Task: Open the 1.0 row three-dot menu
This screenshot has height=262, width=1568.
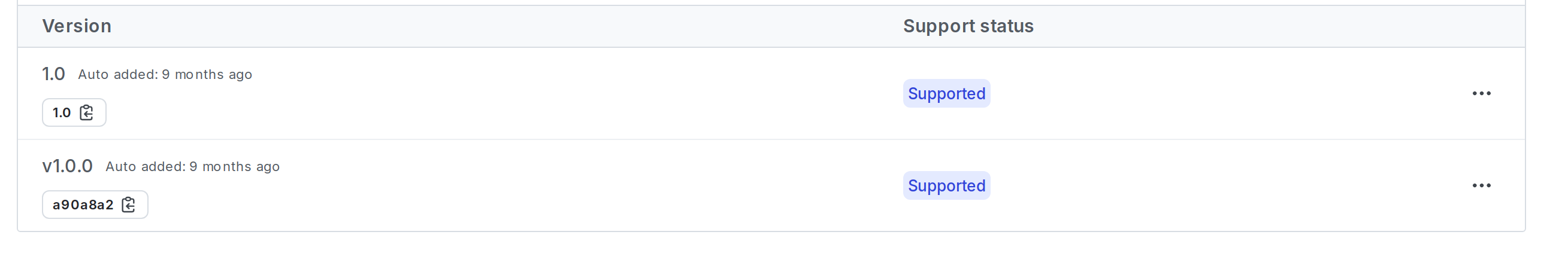Action: coord(1481,94)
